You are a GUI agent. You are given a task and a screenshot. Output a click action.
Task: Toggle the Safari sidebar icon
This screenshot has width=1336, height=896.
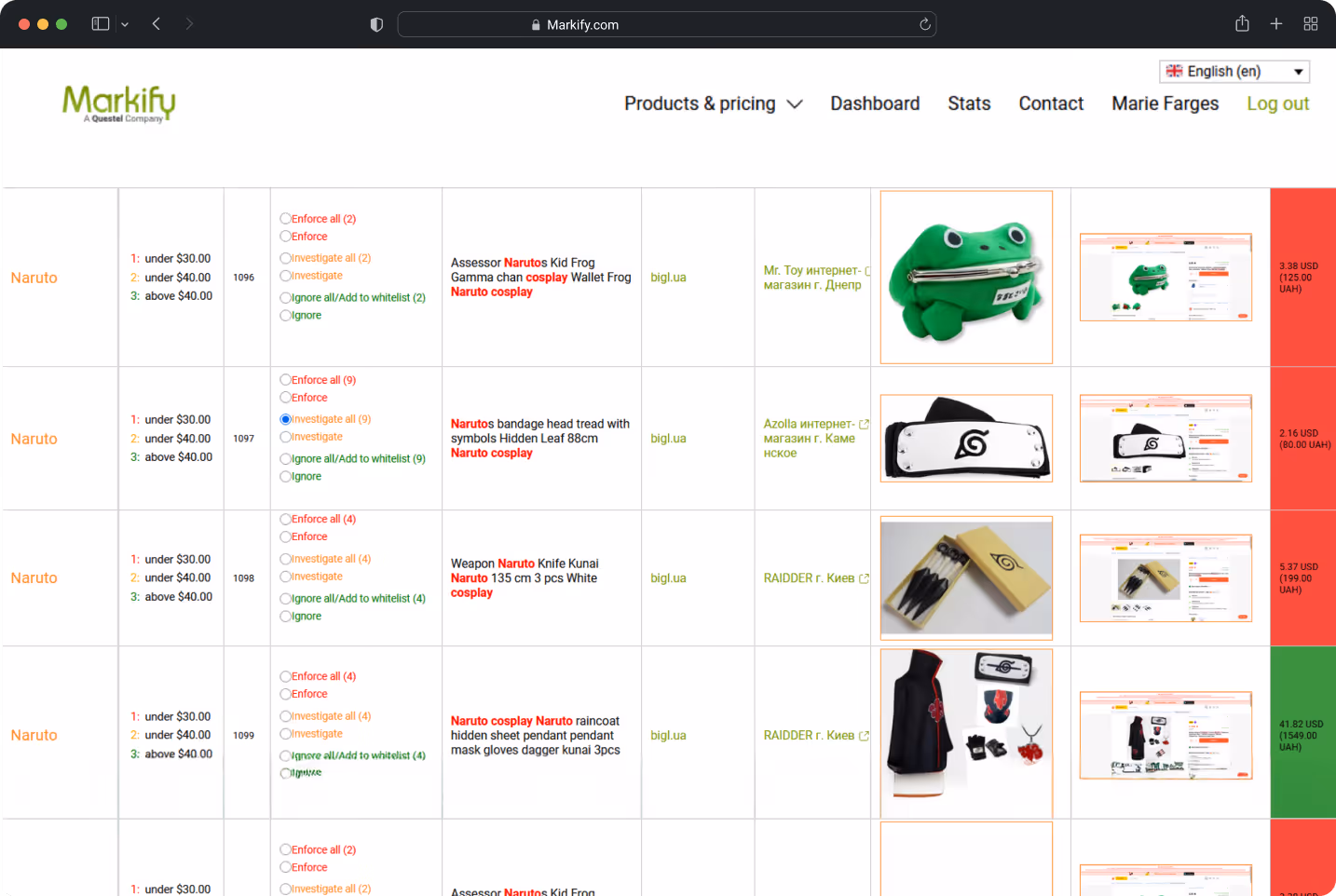pyautogui.click(x=101, y=24)
